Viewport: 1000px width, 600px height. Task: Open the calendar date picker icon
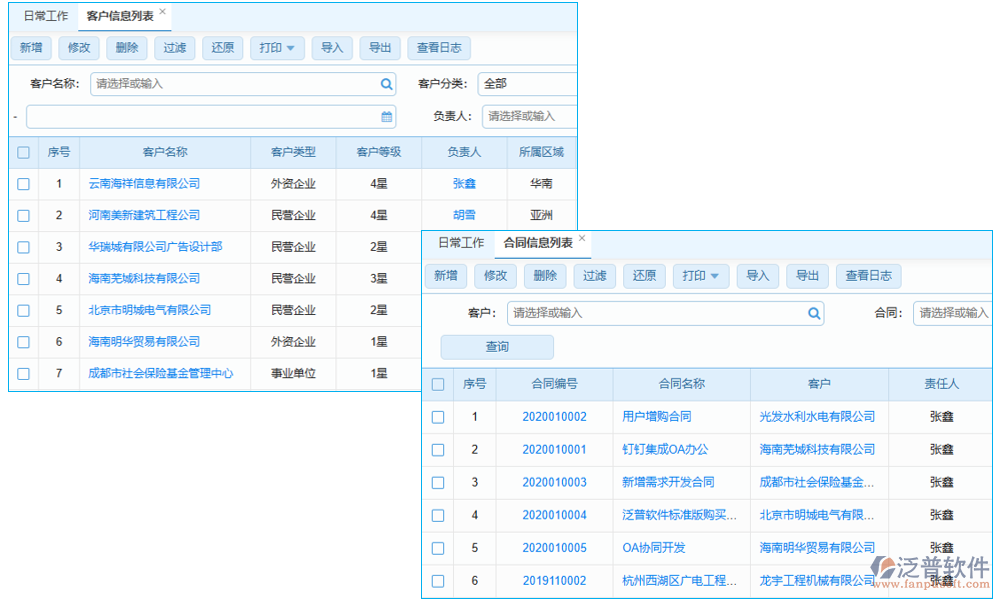tap(385, 116)
